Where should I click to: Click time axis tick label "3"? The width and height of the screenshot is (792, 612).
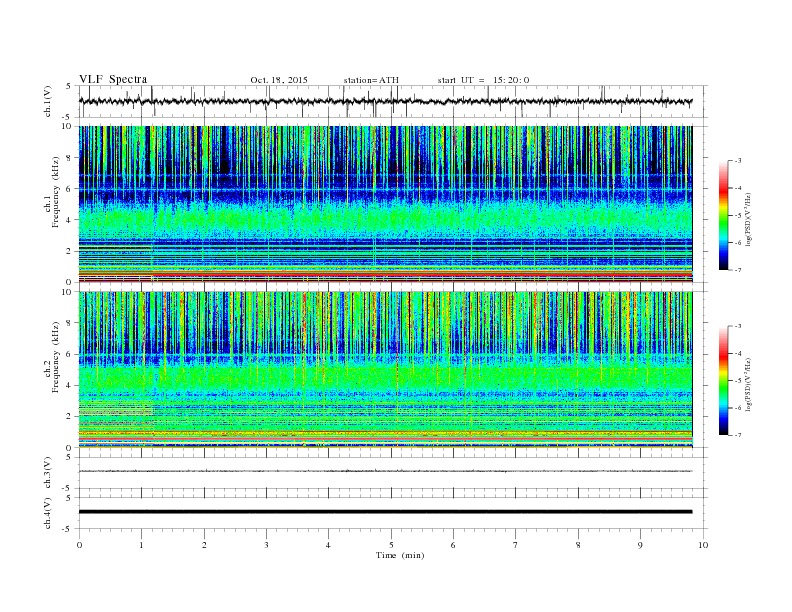[266, 545]
